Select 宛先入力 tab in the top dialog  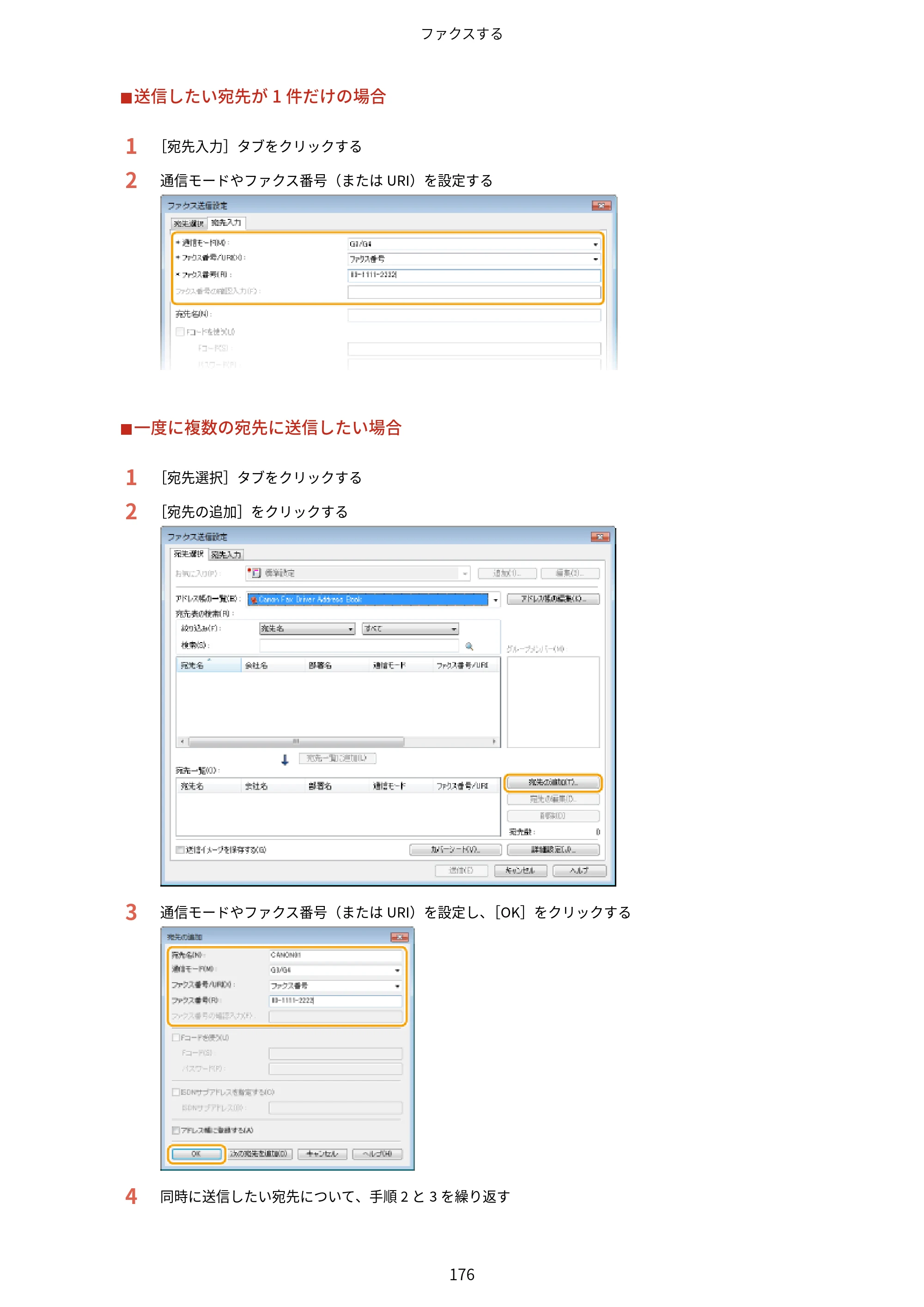click(226, 223)
